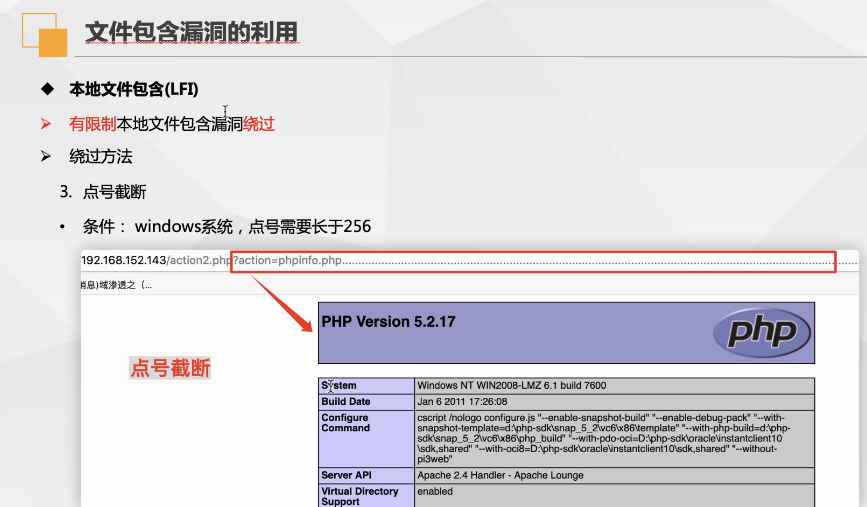Screen dimensions: 867x507
Task: Click the php logo image
Action: pos(762,332)
